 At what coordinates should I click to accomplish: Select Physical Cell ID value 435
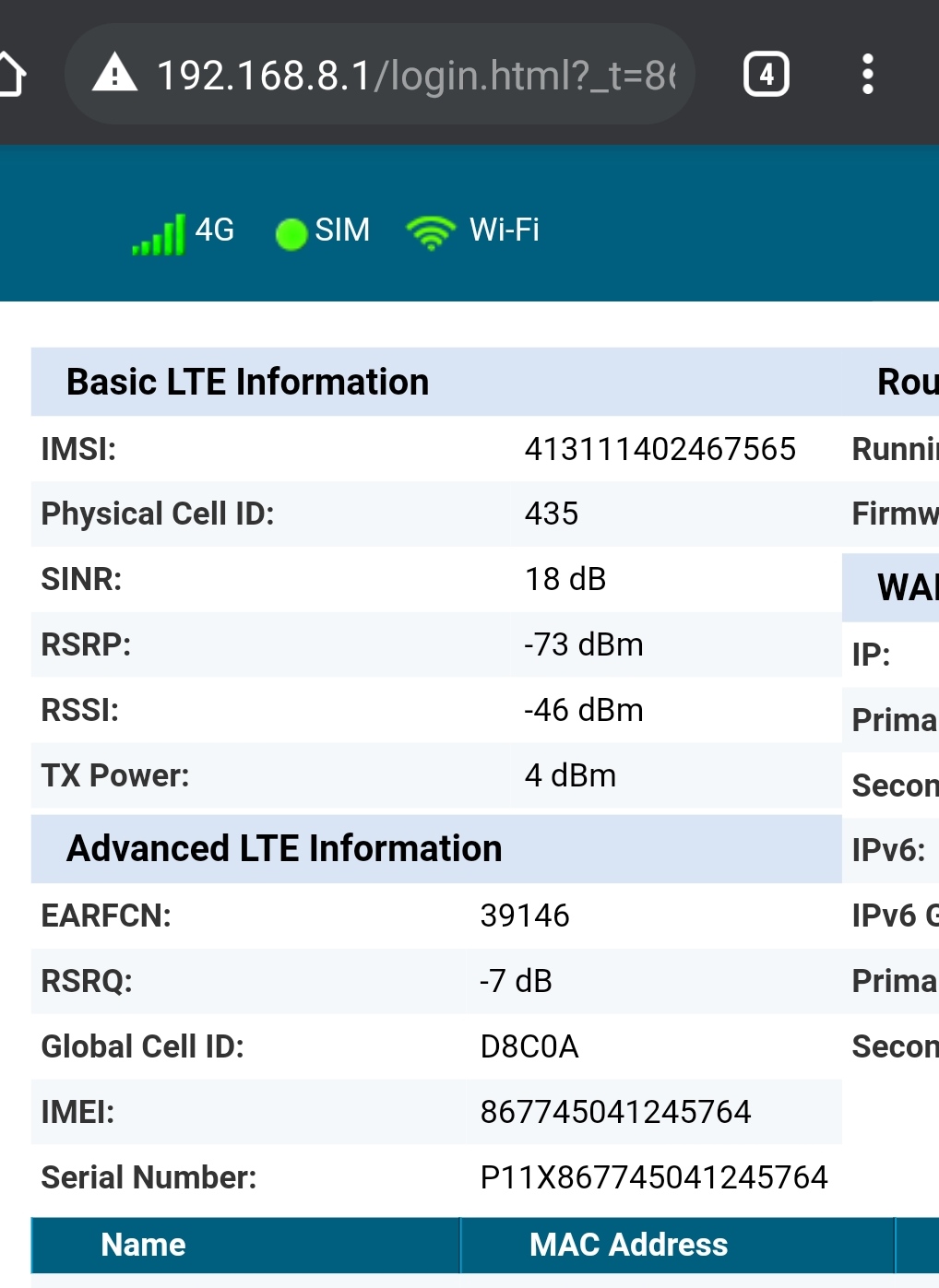tap(552, 514)
